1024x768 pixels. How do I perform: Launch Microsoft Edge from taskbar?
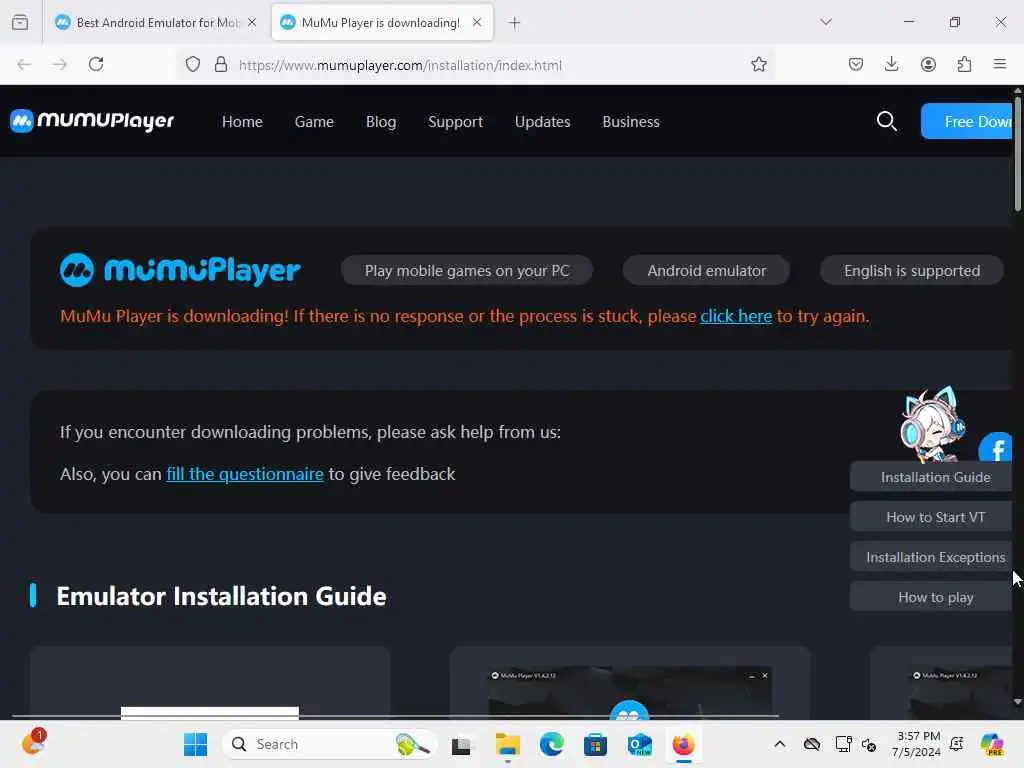552,744
